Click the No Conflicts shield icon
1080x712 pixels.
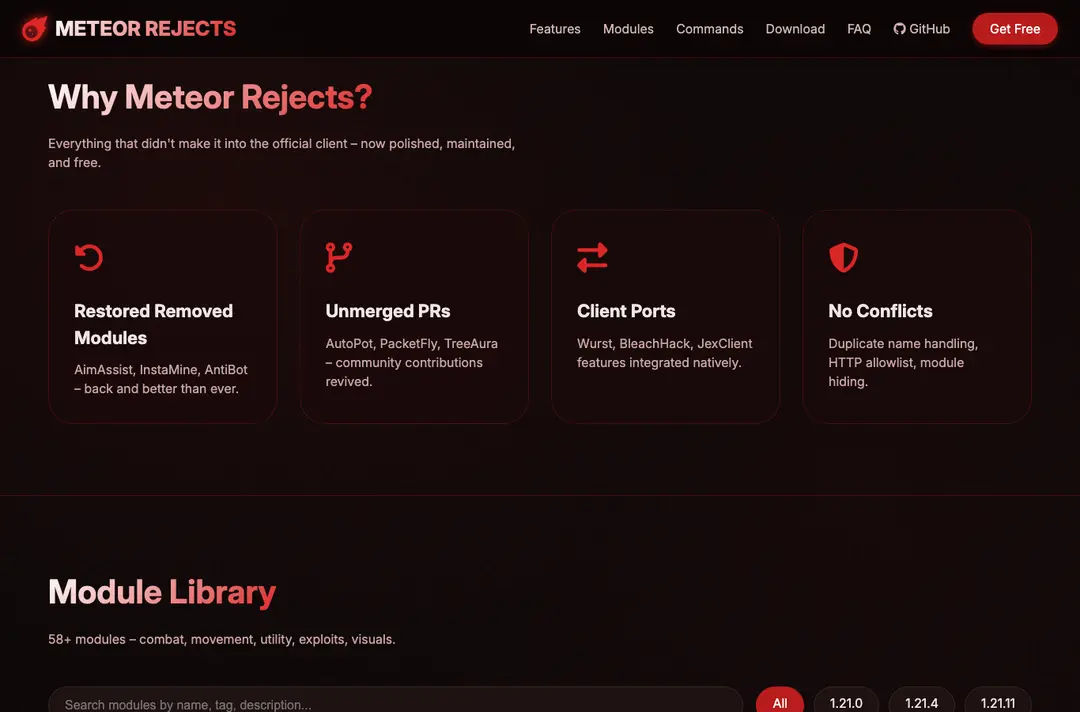(x=843, y=258)
